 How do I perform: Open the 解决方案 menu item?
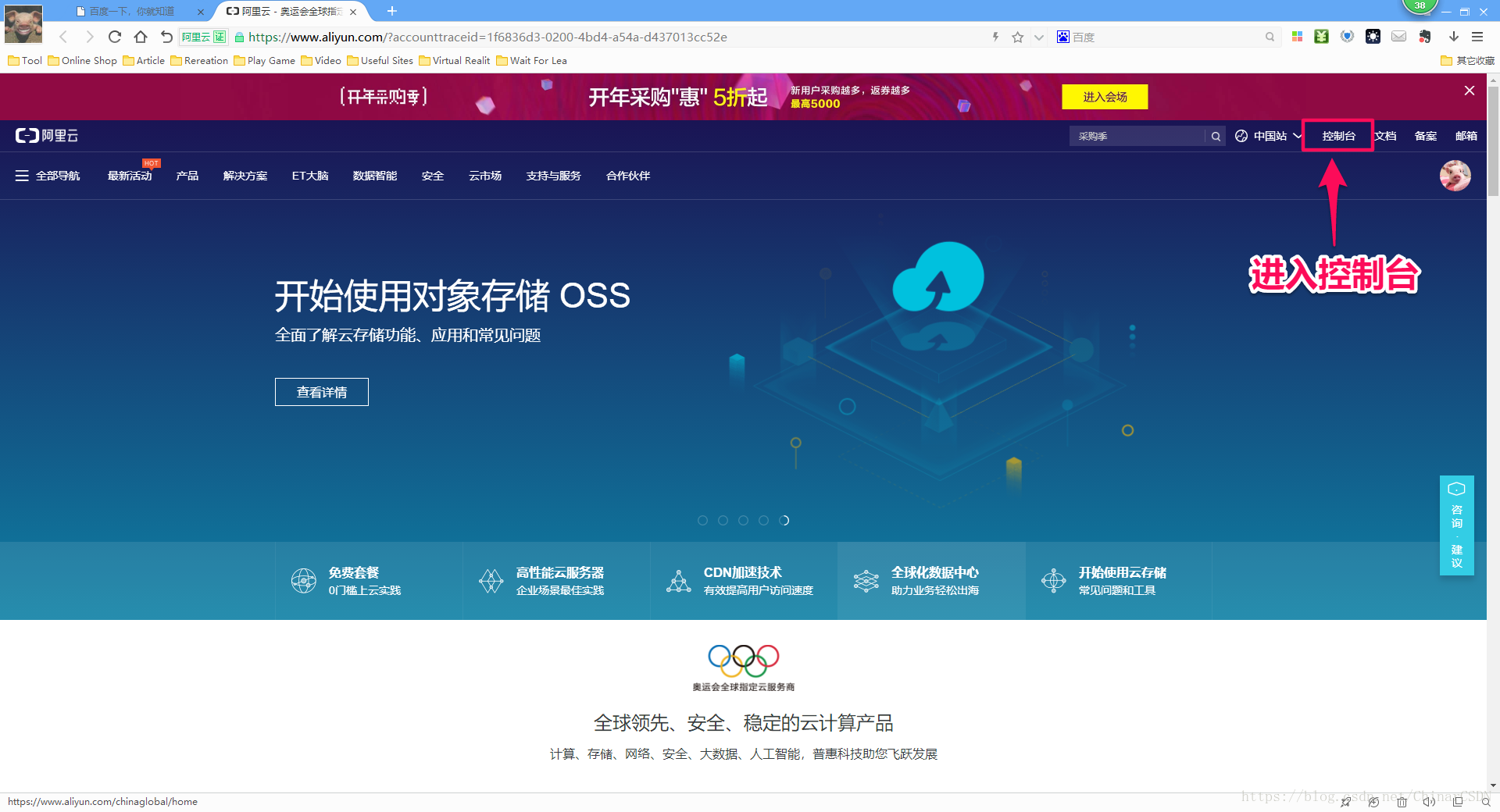coord(245,176)
